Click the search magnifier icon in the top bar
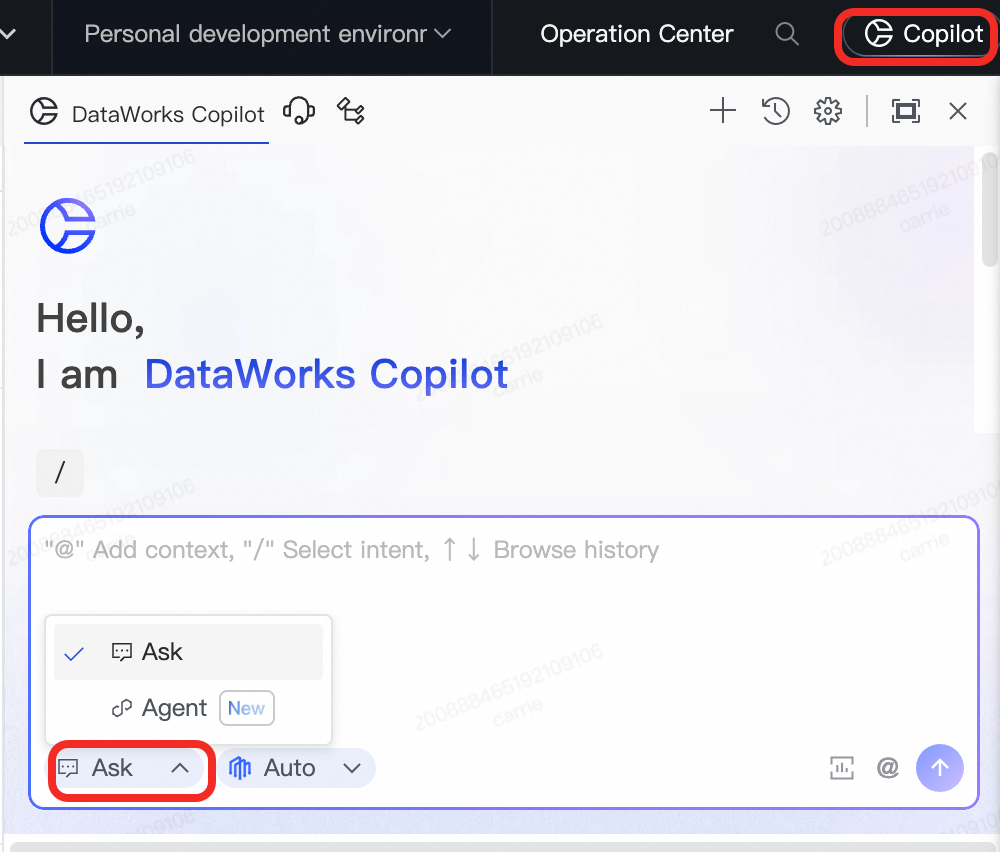 [786, 34]
